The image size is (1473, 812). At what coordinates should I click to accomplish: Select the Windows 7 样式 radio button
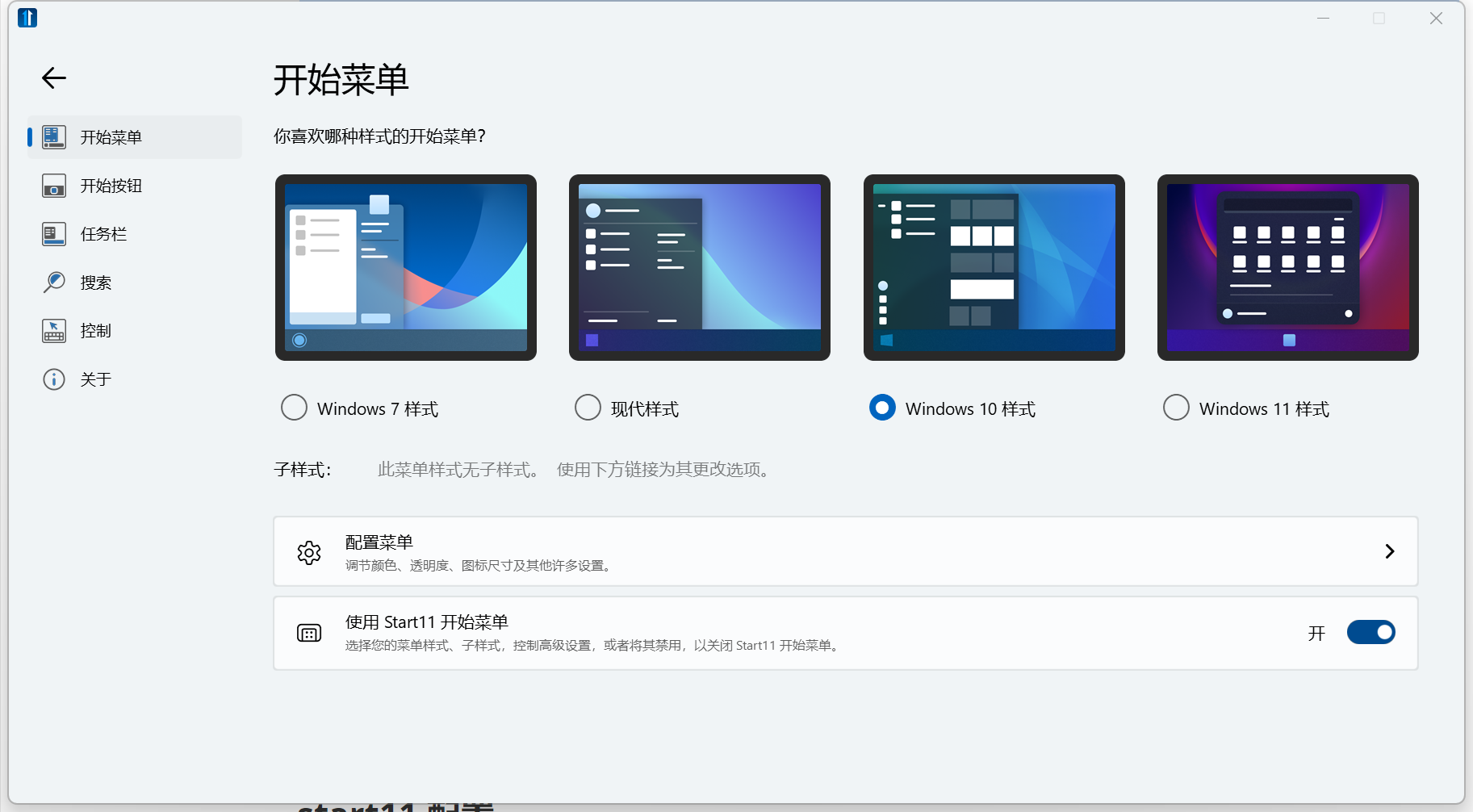(294, 408)
